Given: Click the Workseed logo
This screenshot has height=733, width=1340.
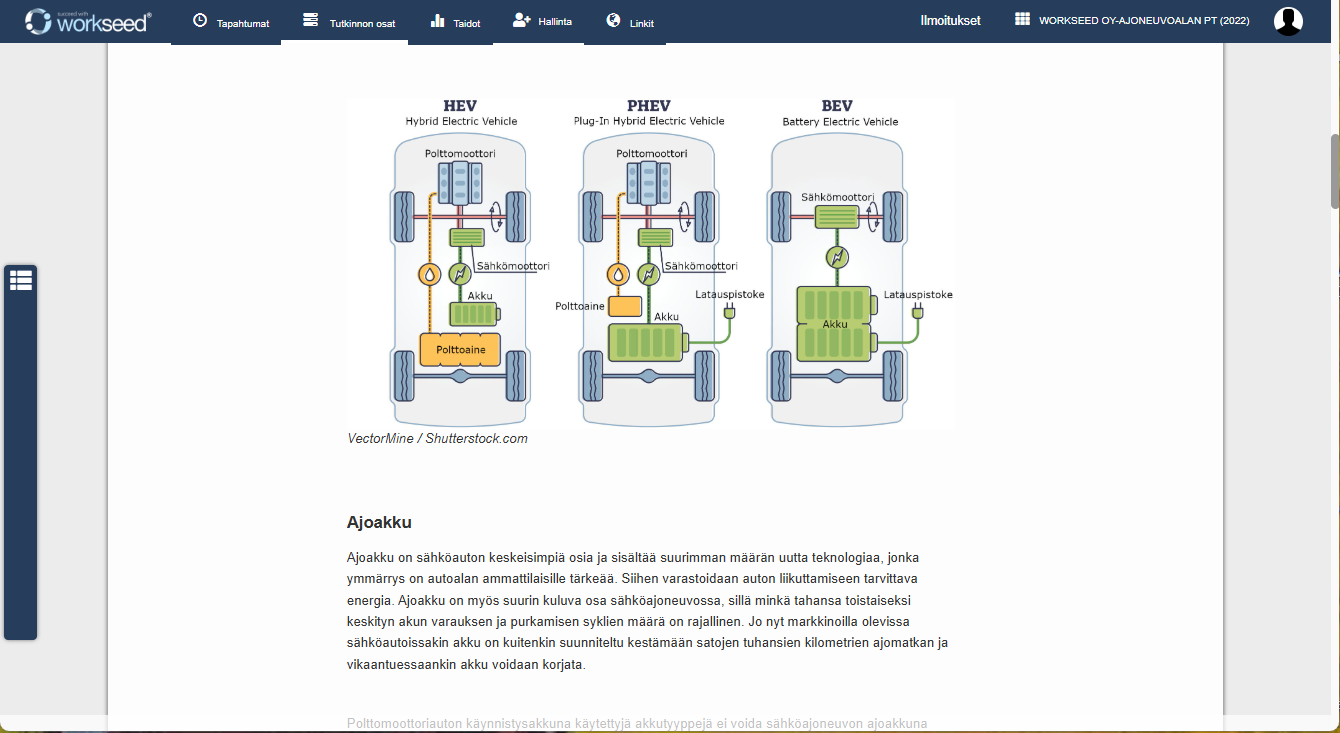Looking at the screenshot, I should pos(88,20).
